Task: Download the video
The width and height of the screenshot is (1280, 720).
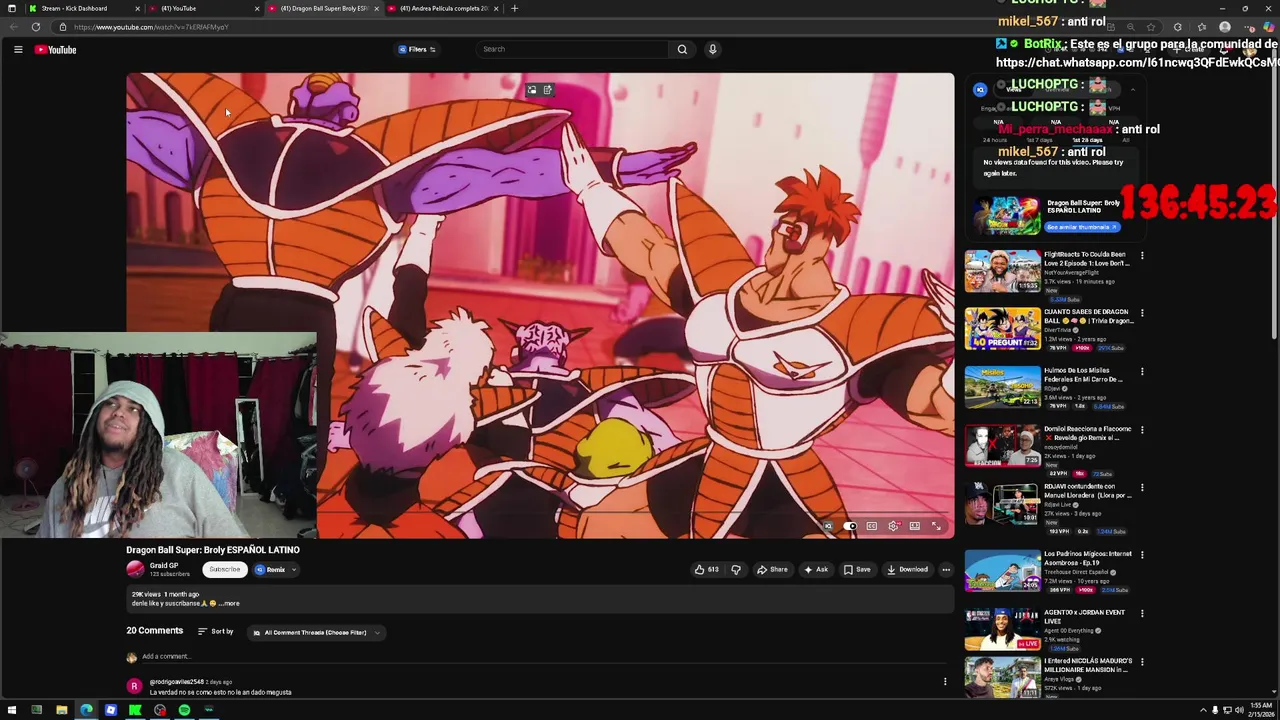Action: tap(907, 570)
